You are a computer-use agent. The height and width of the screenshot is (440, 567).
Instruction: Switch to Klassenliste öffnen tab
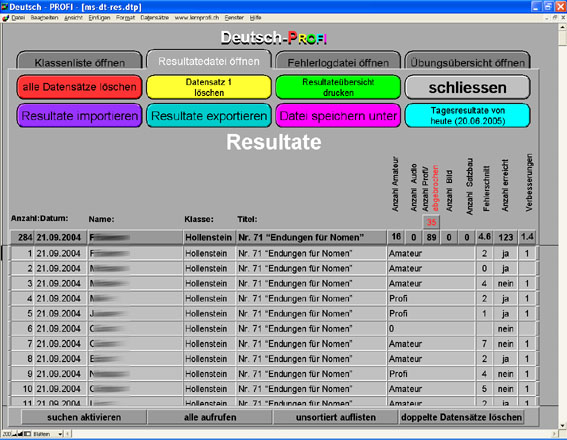pyautogui.click(x=80, y=61)
